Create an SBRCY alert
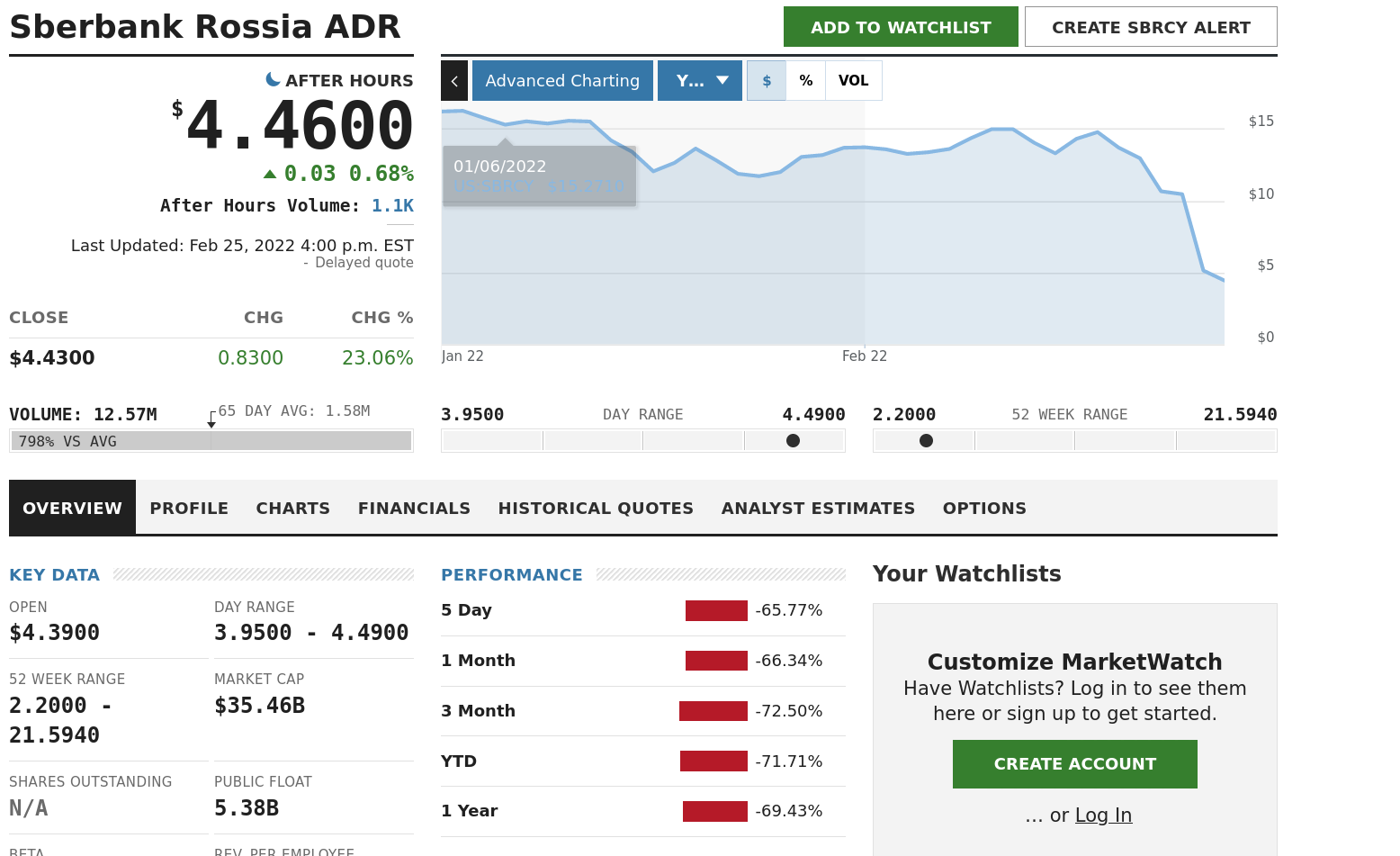Image resolution: width=1400 pixels, height=856 pixels. 1151,27
